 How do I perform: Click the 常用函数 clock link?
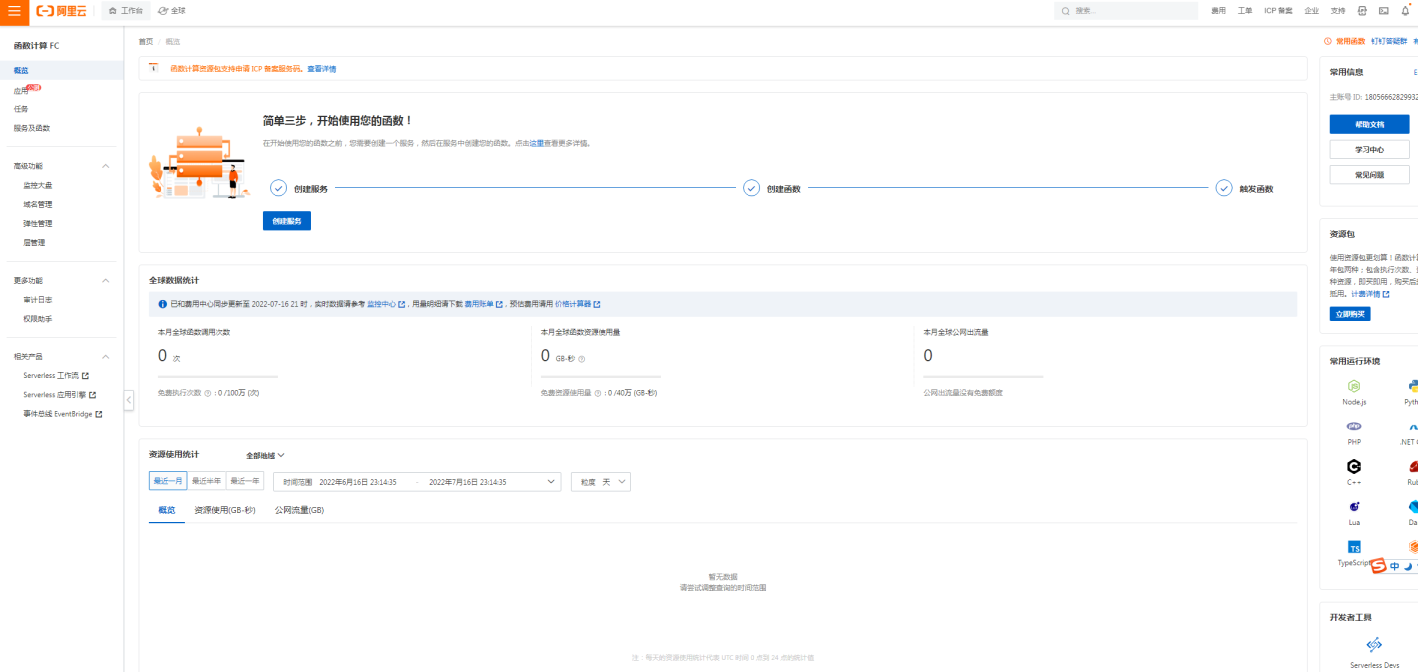click(1344, 41)
